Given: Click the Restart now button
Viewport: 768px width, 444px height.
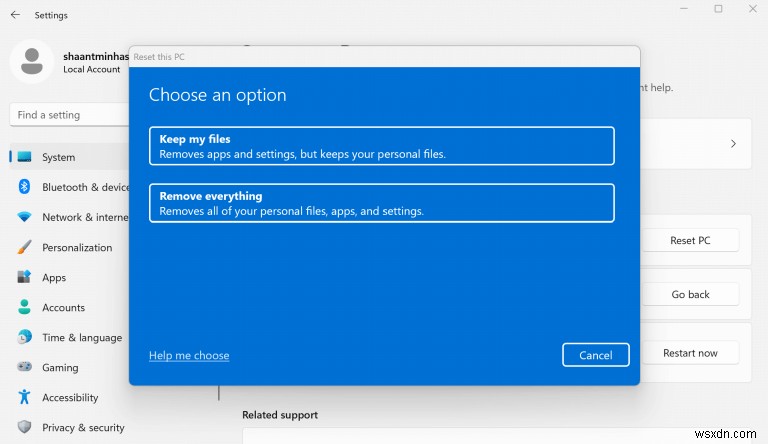Looking at the screenshot, I should pos(690,353).
